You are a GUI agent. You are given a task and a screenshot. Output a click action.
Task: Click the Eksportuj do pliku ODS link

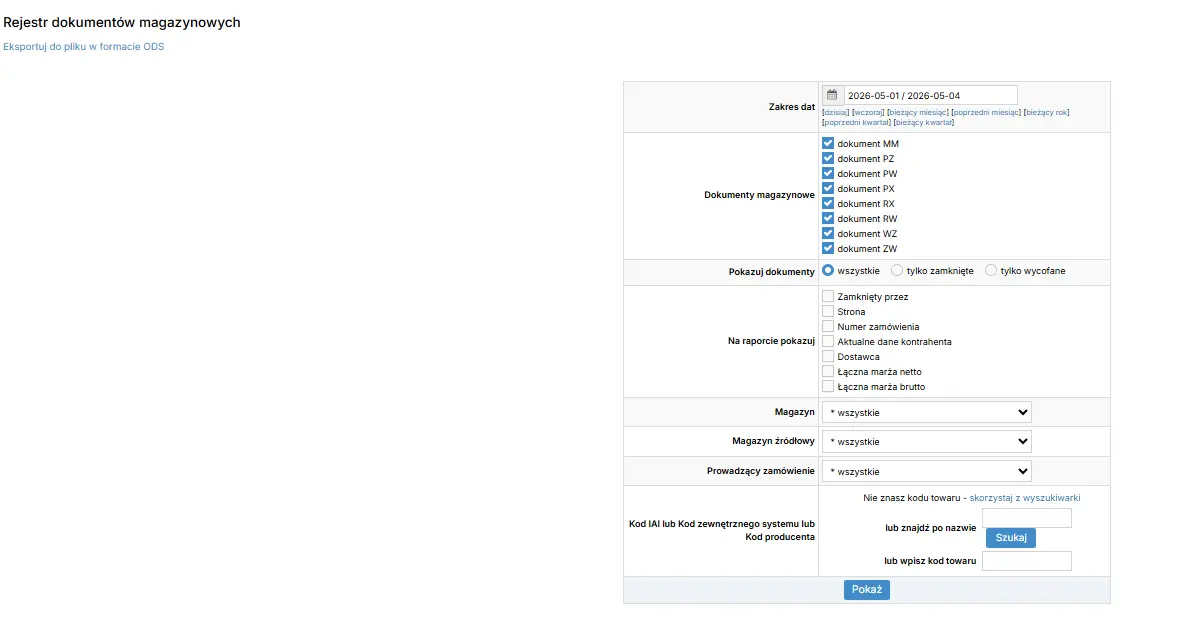[x=84, y=46]
